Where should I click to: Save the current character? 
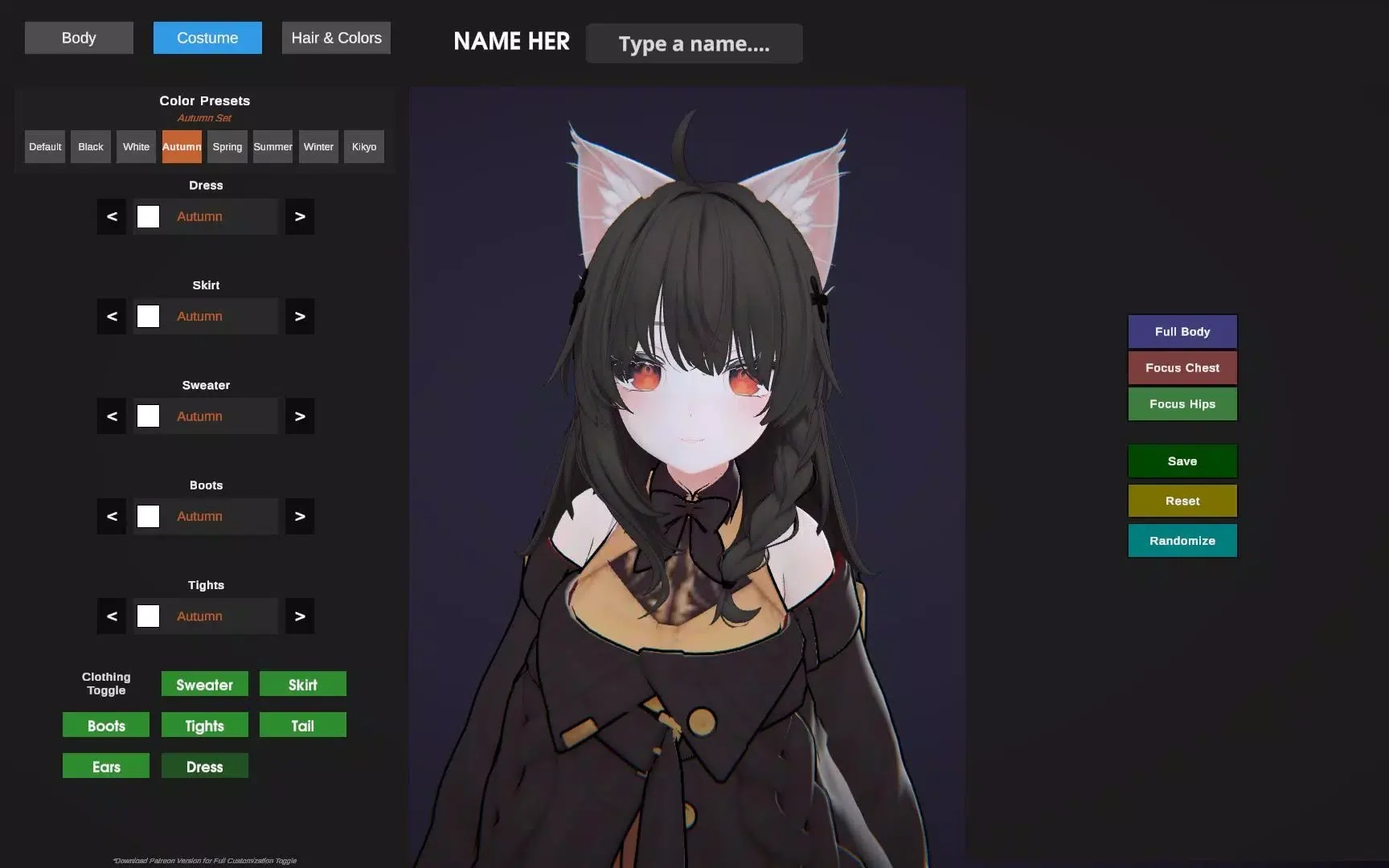(x=1182, y=461)
